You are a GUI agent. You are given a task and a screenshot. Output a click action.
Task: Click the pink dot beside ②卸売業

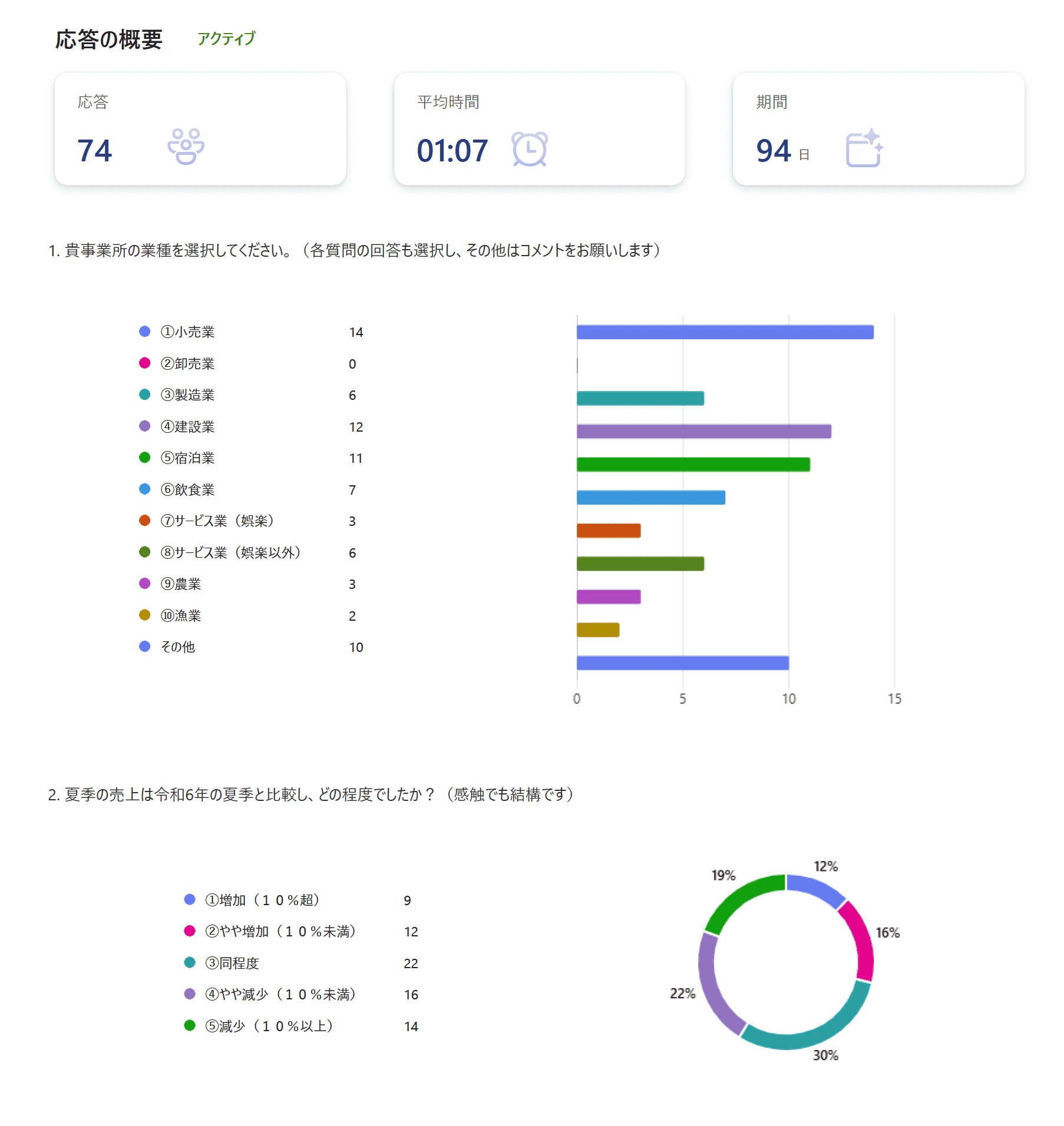144,363
